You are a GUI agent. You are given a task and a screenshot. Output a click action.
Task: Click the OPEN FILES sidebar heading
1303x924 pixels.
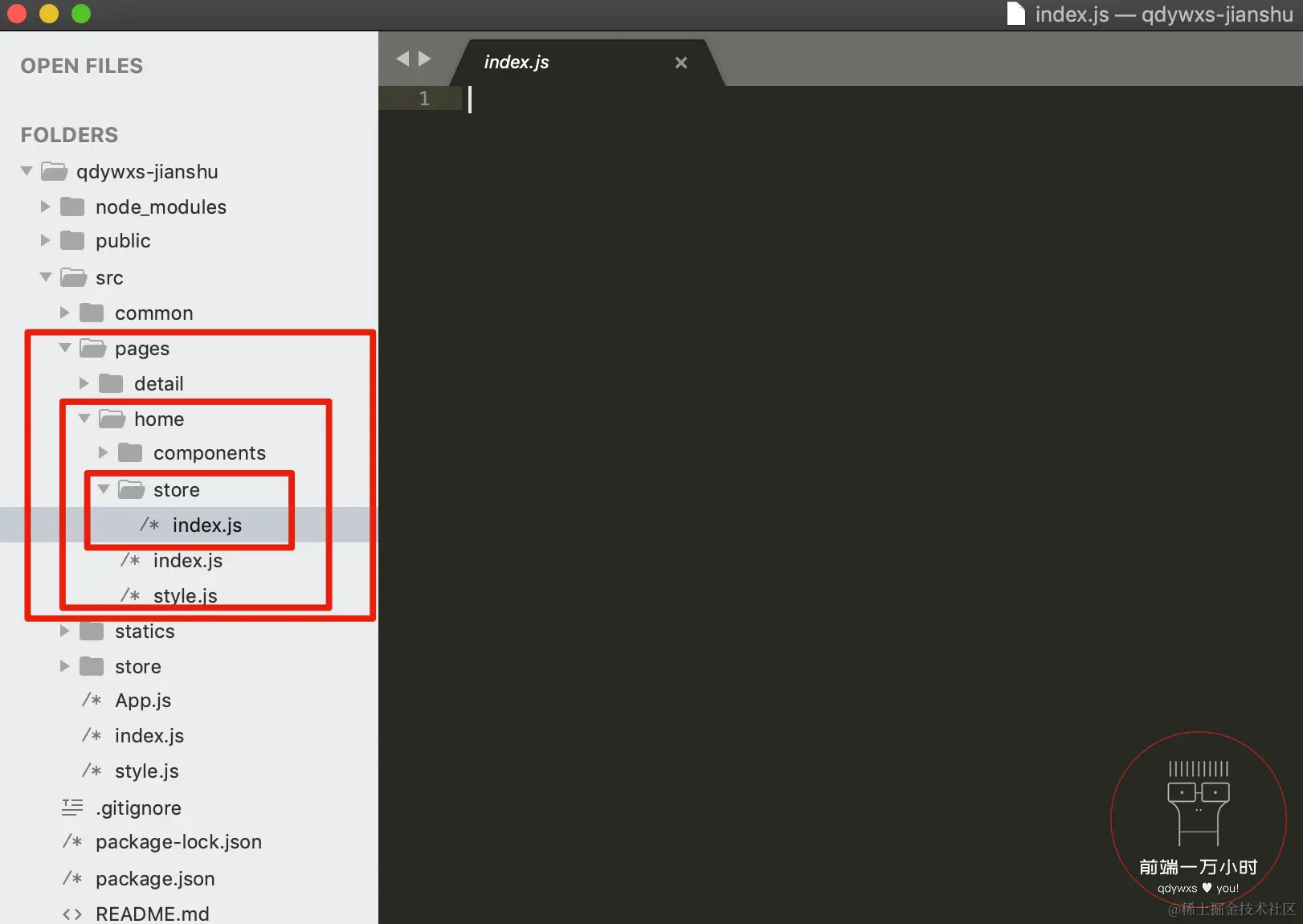click(x=82, y=66)
